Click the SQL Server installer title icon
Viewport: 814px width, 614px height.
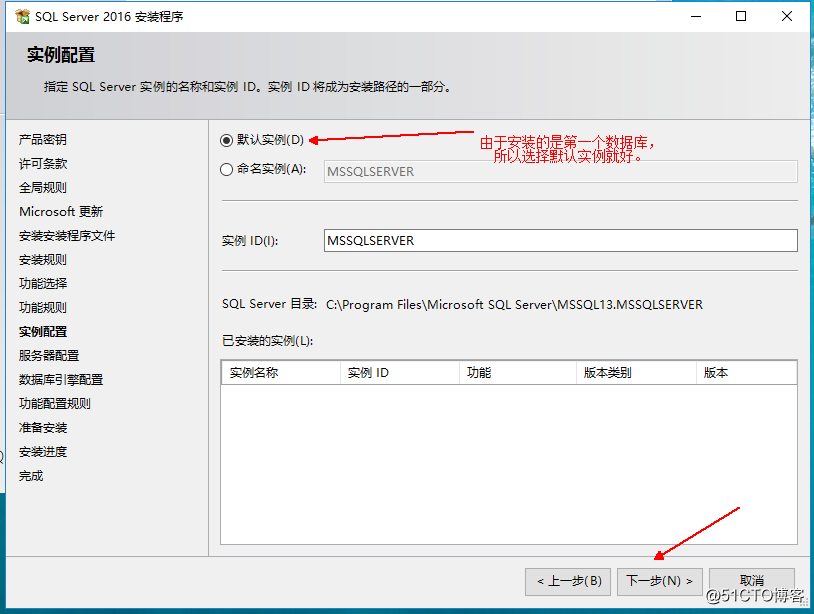[x=22, y=17]
